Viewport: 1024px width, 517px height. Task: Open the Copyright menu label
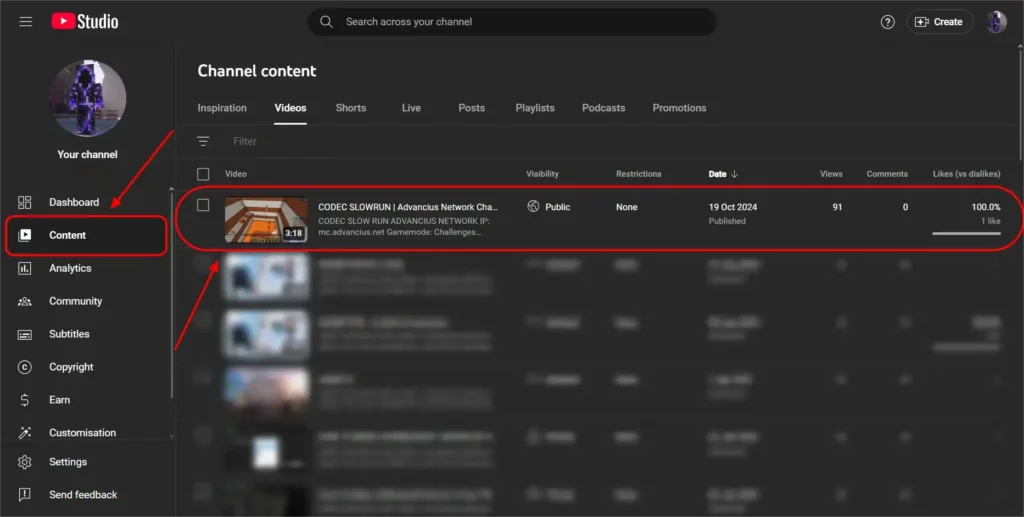click(71, 367)
